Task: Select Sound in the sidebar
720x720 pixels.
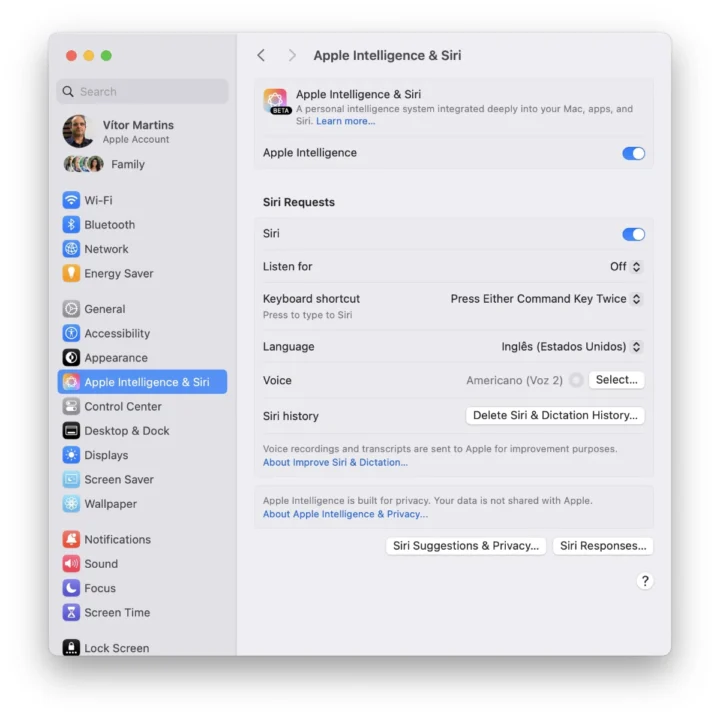Action: coord(142,563)
